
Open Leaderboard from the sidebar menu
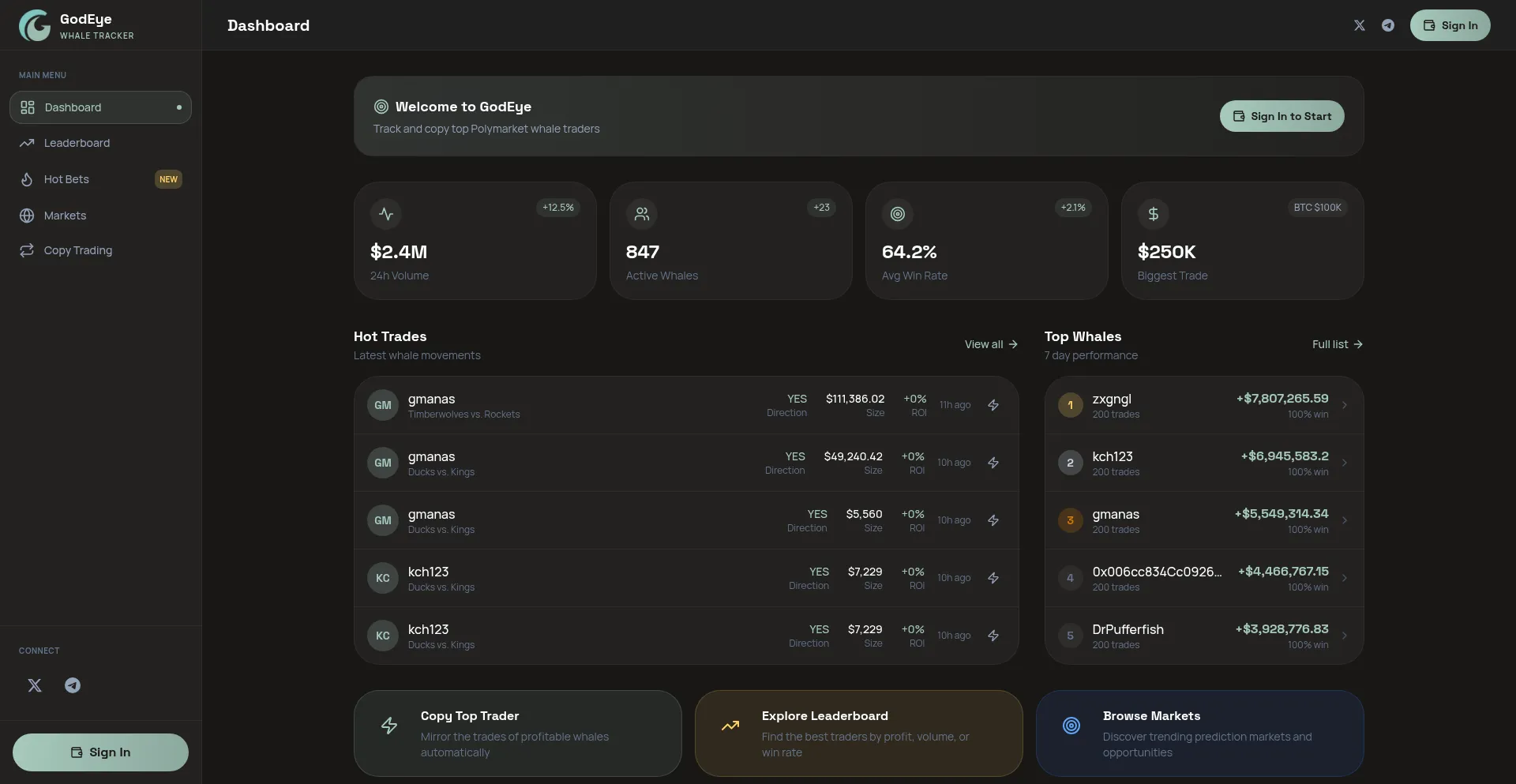click(77, 143)
